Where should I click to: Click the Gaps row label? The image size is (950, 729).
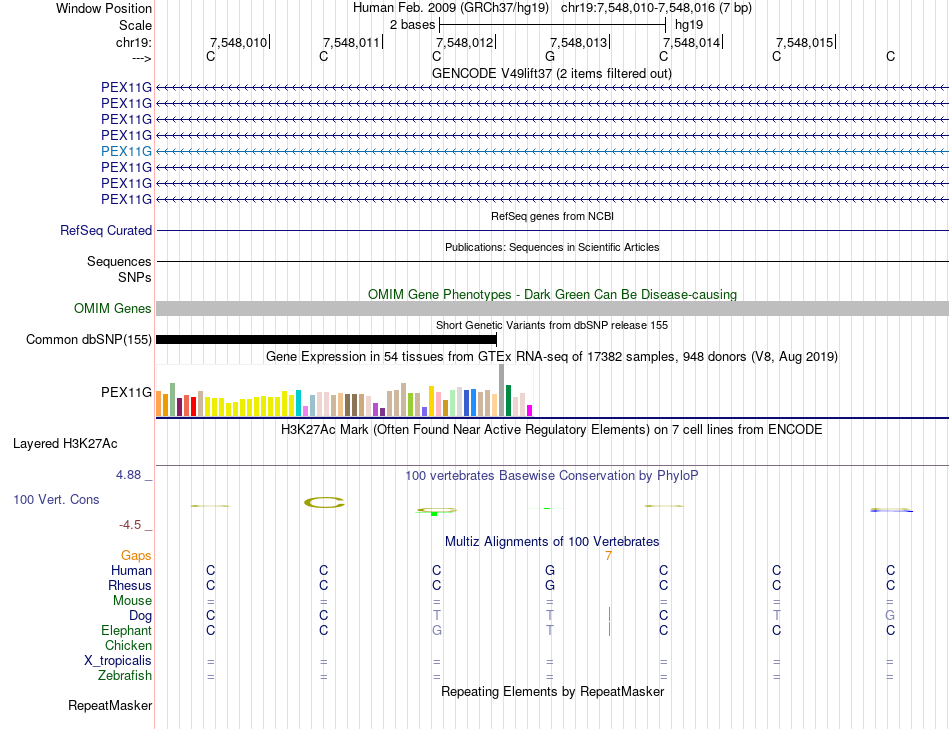pos(136,555)
